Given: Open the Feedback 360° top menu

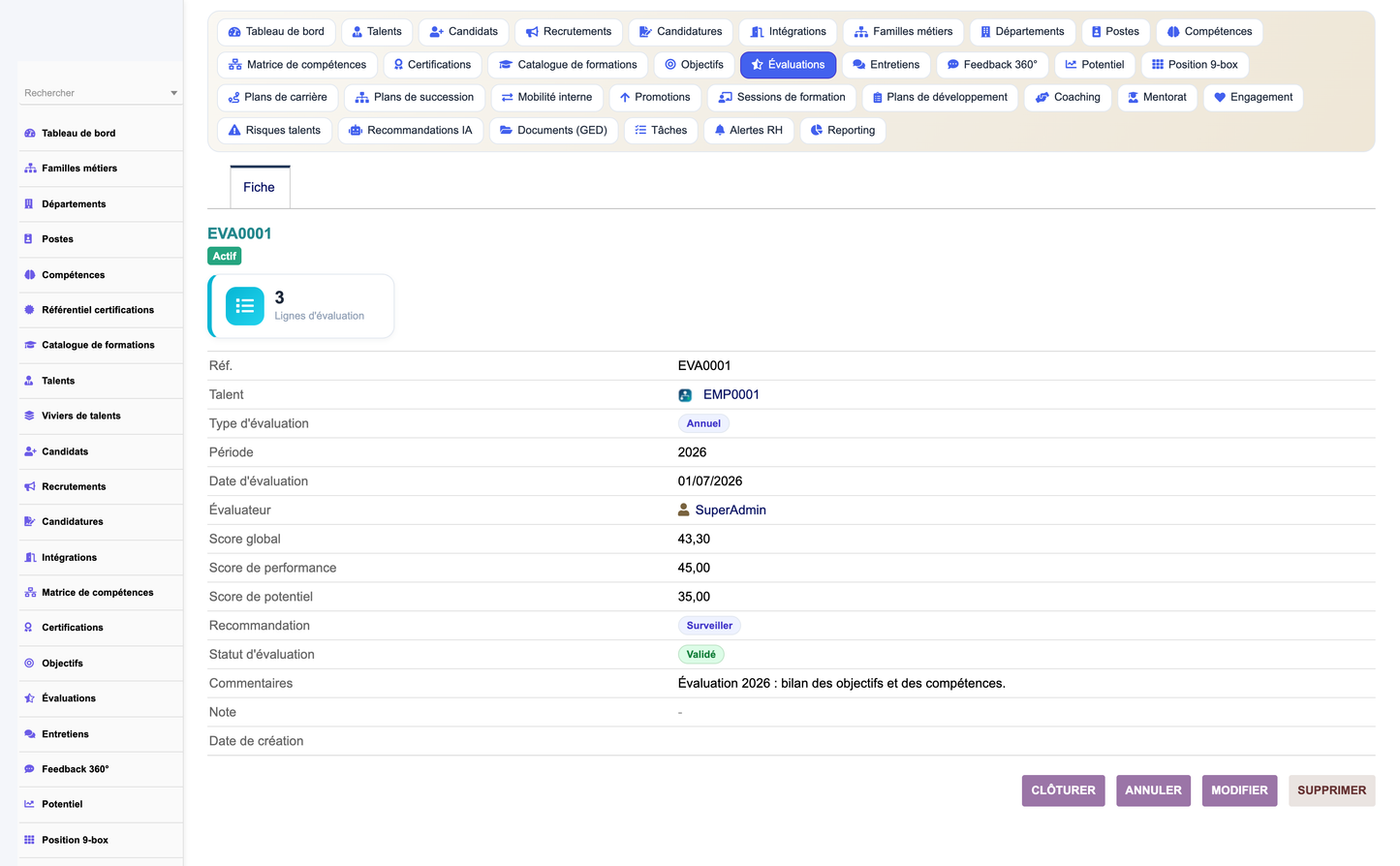Looking at the screenshot, I should (x=992, y=65).
